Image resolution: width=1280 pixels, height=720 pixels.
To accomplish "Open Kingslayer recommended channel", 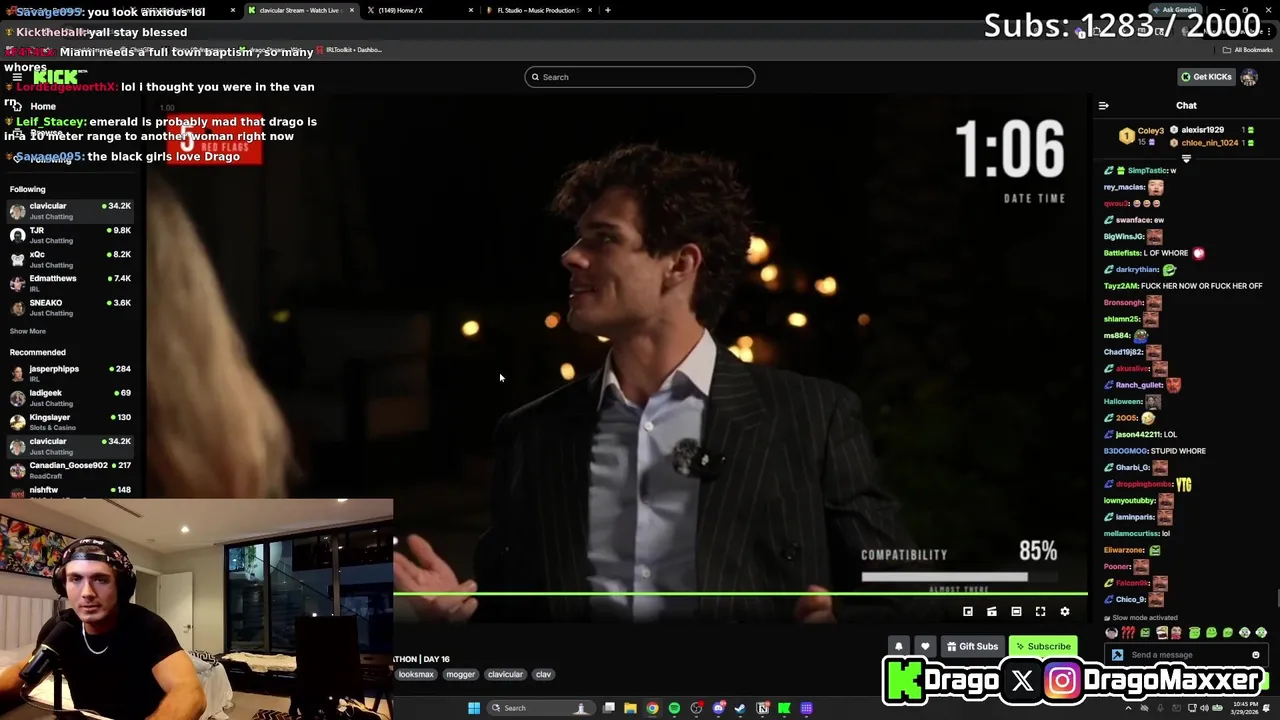I will coord(70,421).
